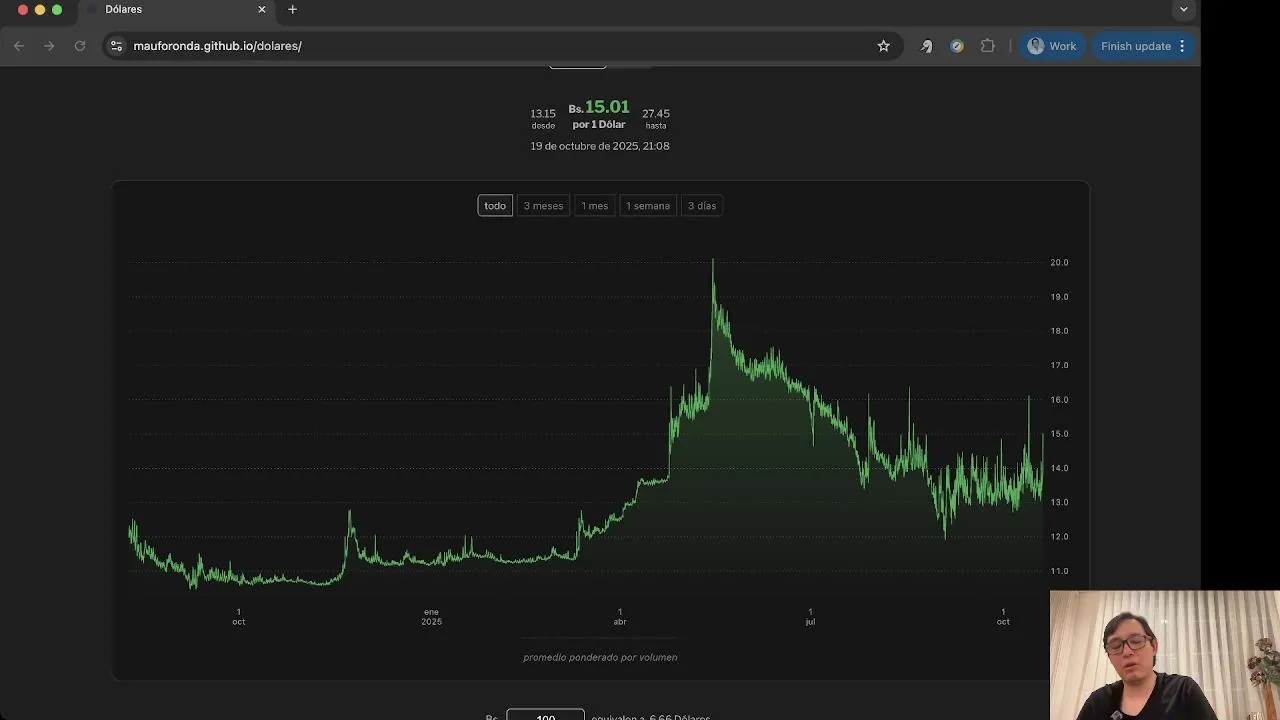Viewport: 1280px width, 720px height.
Task: Select the '1 semana' time range
Action: pyautogui.click(x=648, y=206)
